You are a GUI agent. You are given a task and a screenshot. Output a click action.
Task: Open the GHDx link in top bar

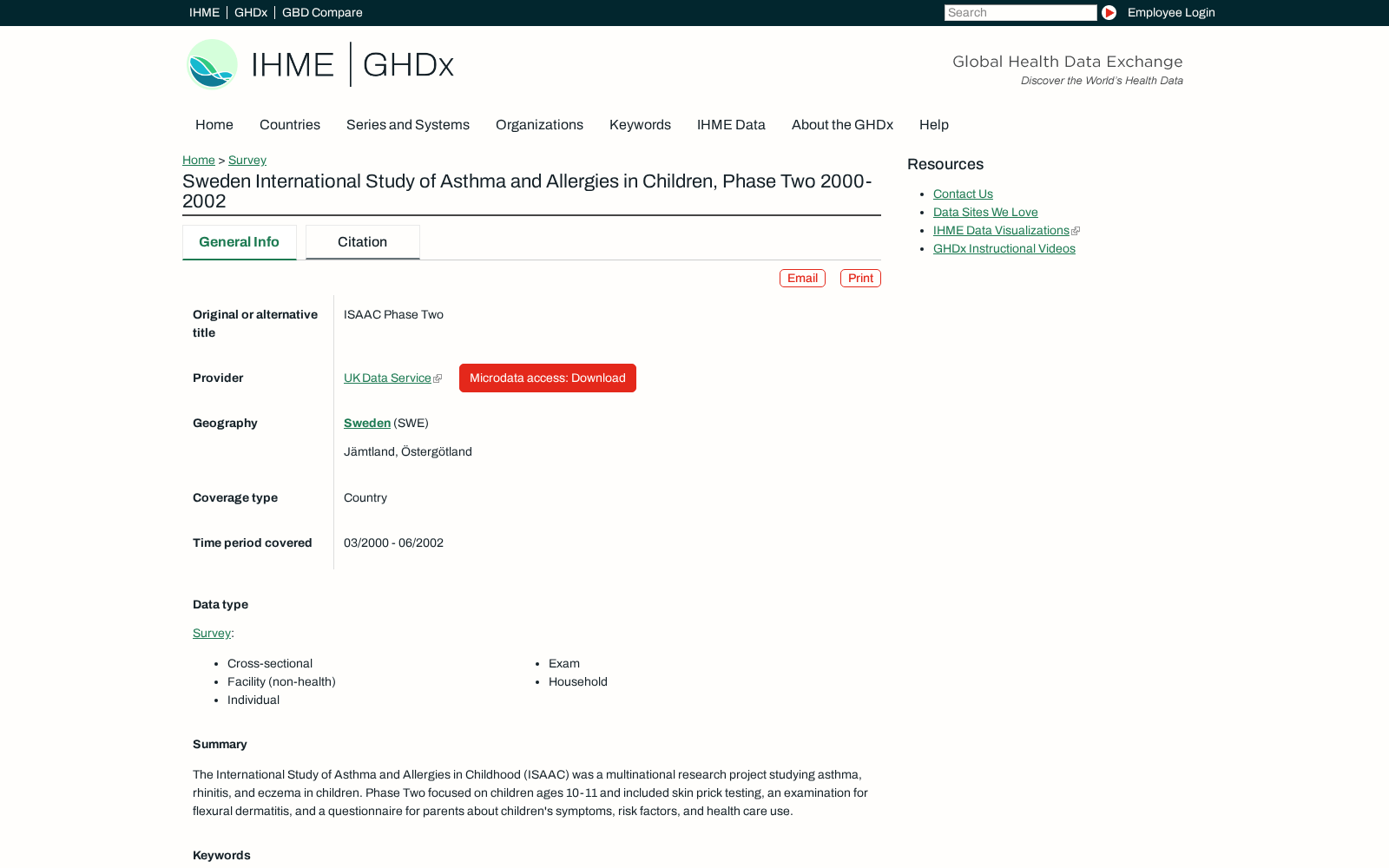[x=251, y=12]
